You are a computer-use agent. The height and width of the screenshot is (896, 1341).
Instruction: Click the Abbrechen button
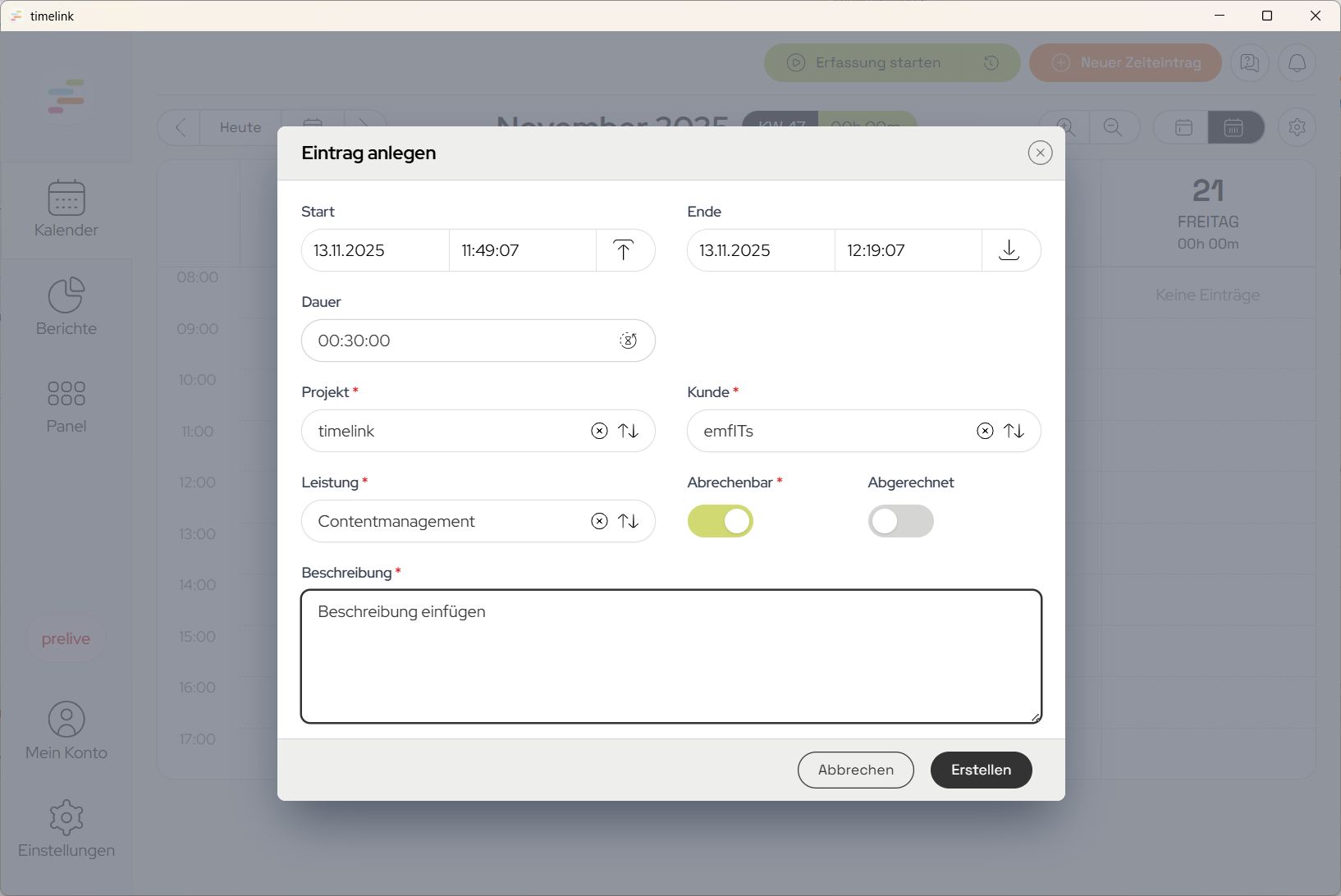[x=855, y=770]
